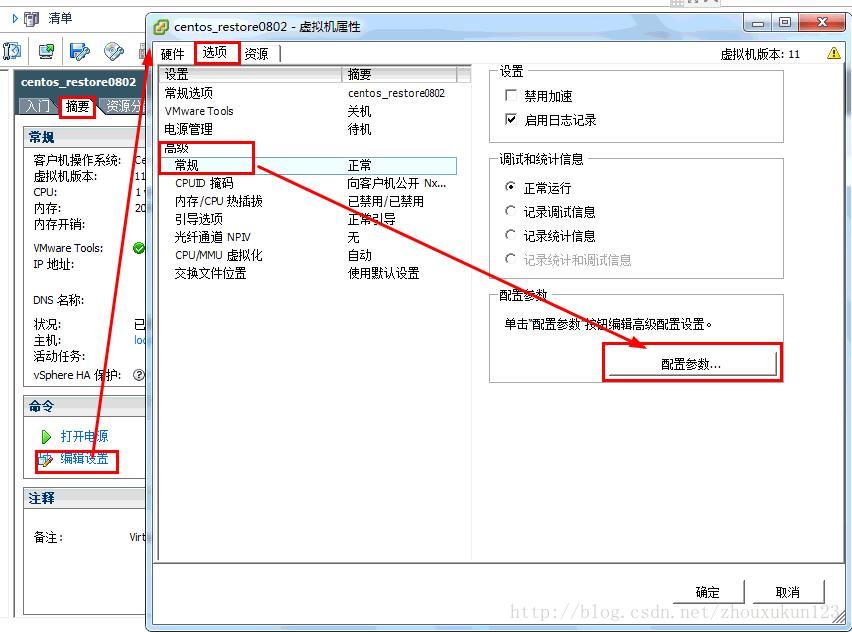Click the centos_restore0802 summary value
This screenshot has height=632, width=852.
(x=397, y=93)
